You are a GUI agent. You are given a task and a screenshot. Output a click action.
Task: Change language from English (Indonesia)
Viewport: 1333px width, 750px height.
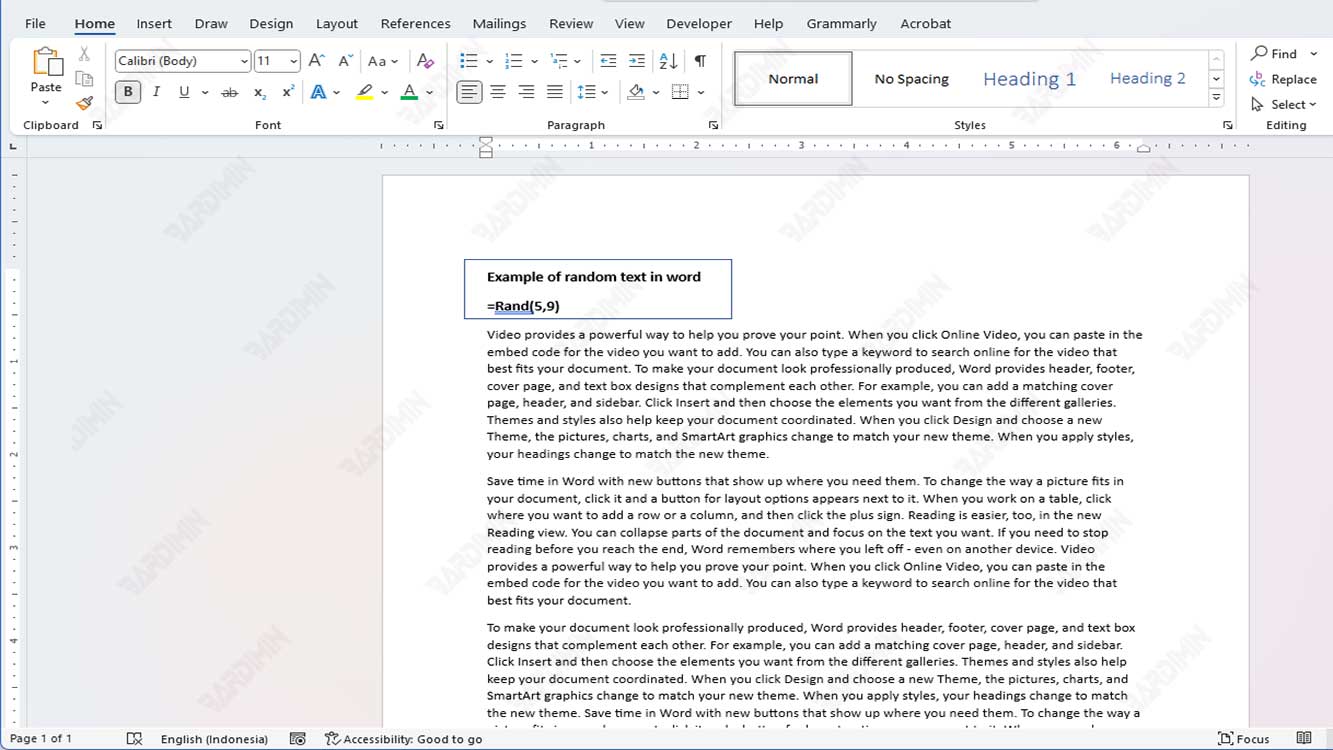[214, 739]
